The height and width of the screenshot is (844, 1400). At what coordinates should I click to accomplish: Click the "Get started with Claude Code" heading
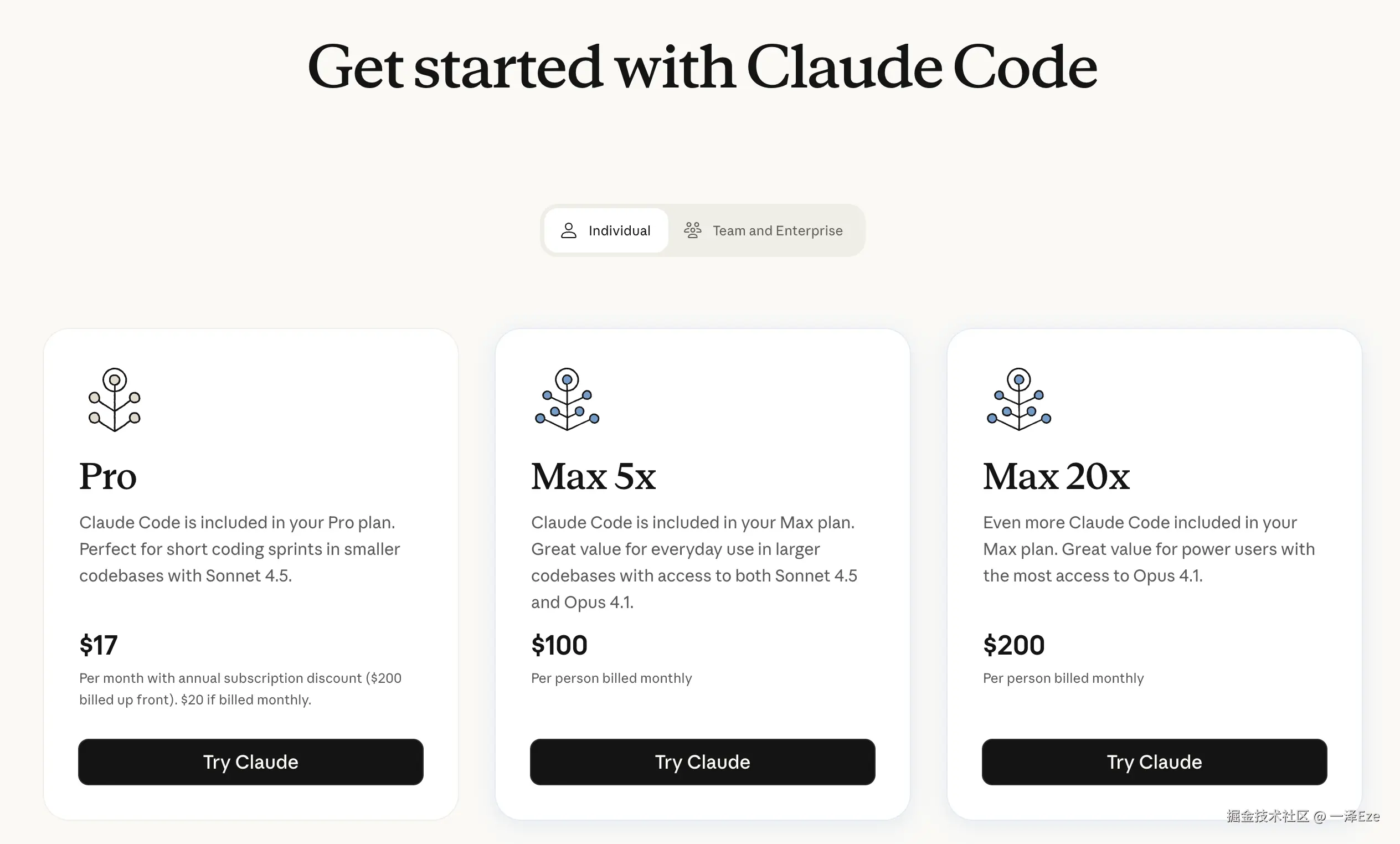(x=702, y=67)
